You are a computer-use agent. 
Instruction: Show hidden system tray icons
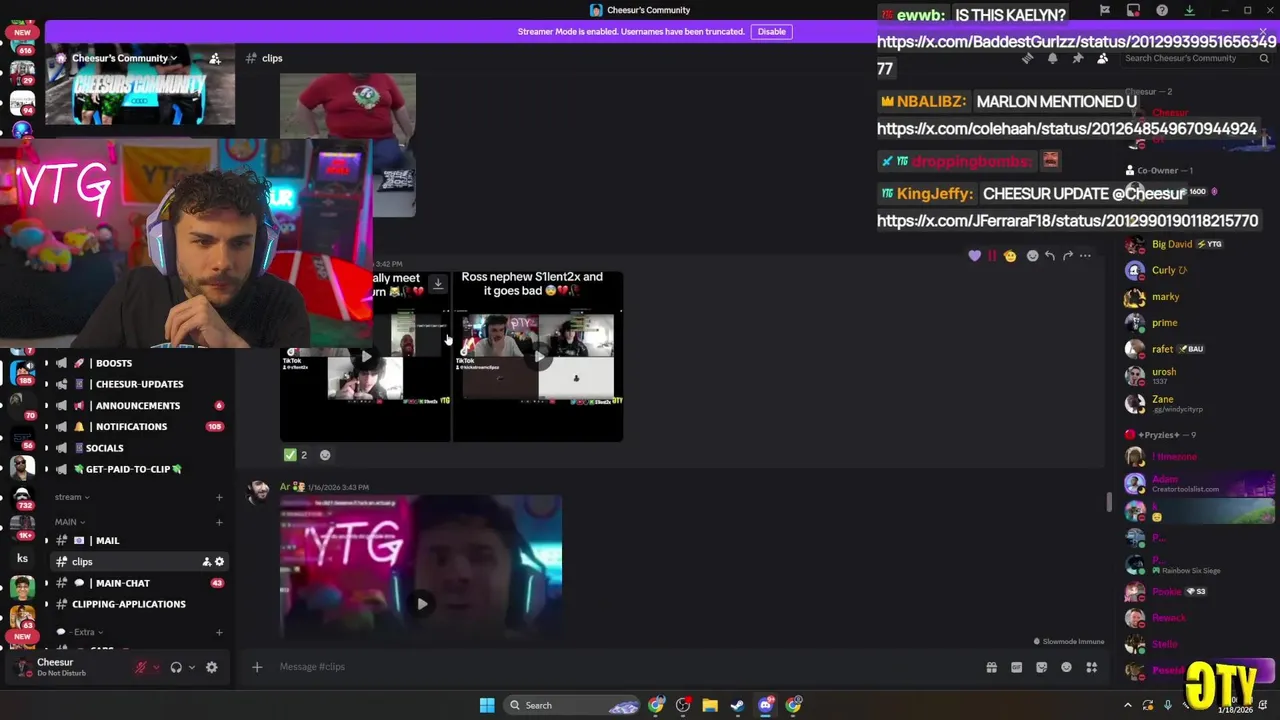1128,705
